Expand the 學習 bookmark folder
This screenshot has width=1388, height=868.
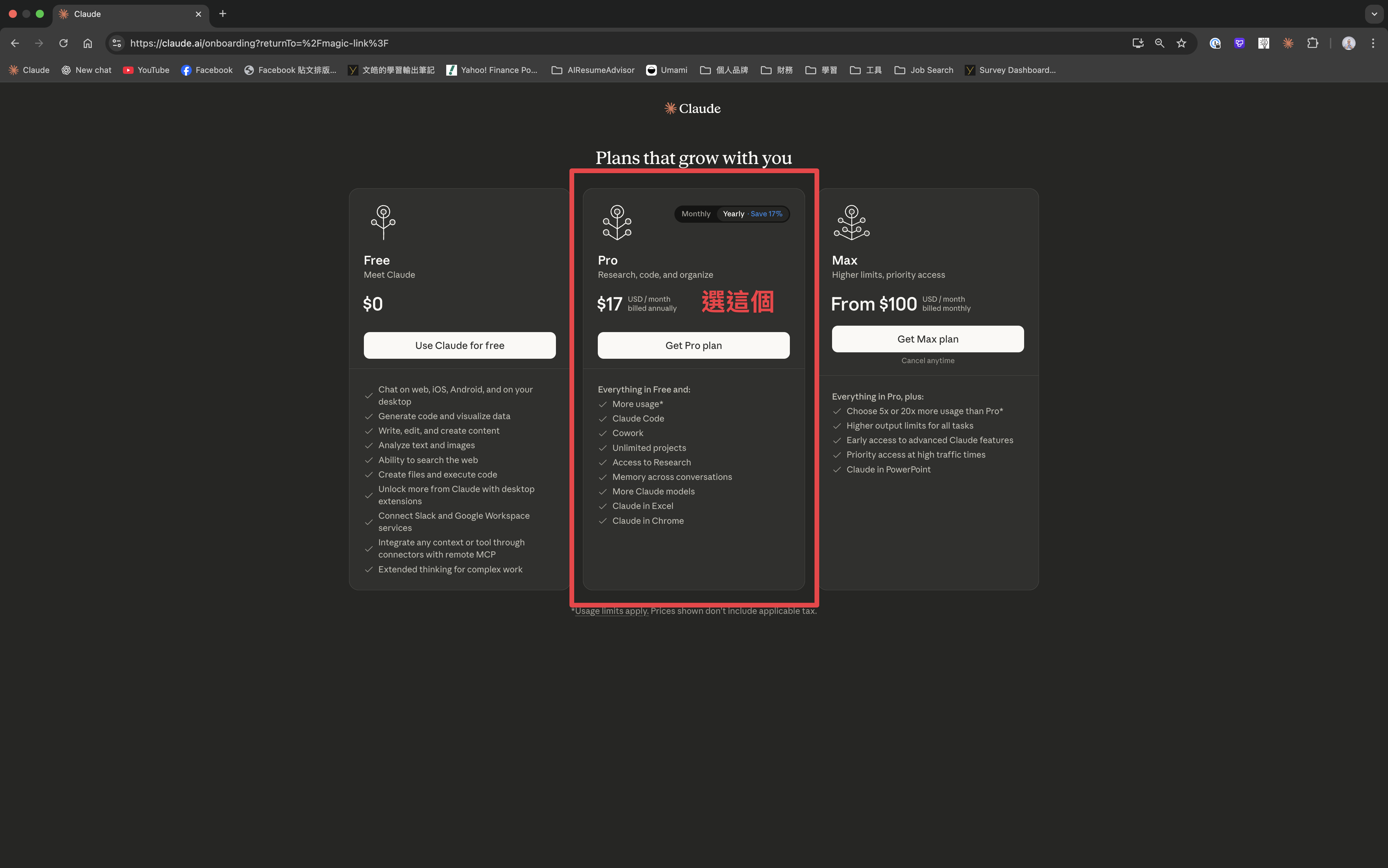(822, 70)
